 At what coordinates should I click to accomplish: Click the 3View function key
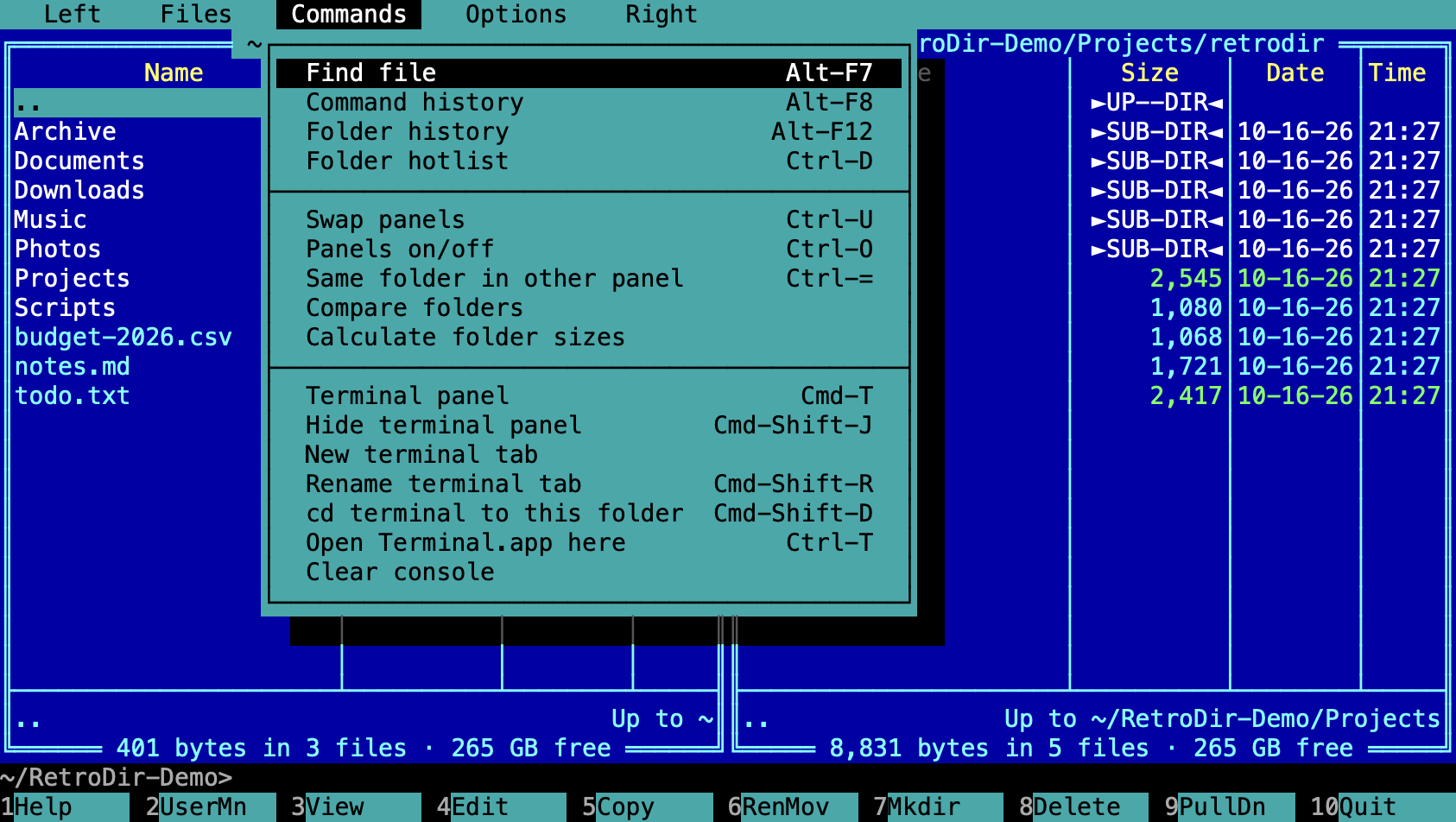[x=356, y=806]
